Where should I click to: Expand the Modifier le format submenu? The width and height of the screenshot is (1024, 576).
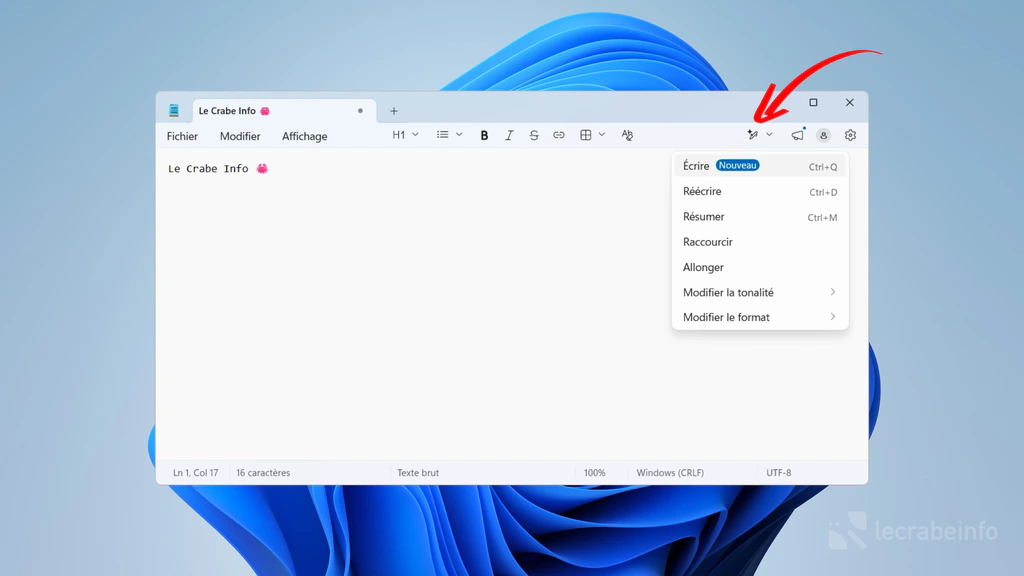tap(725, 317)
